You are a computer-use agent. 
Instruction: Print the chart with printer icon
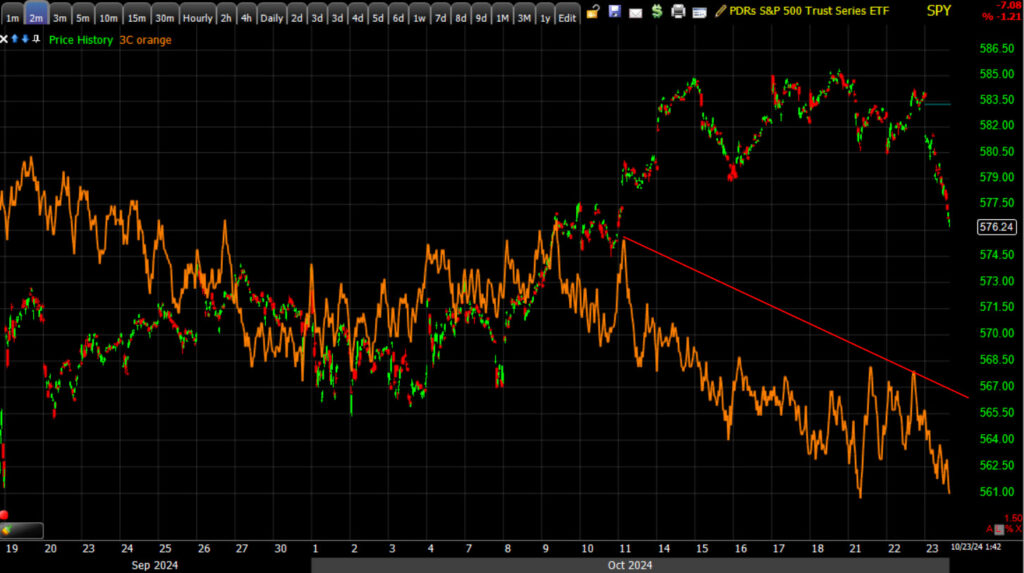678,11
